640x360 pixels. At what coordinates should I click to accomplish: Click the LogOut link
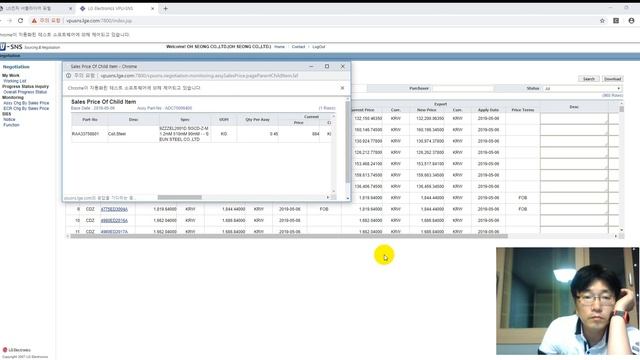point(318,47)
